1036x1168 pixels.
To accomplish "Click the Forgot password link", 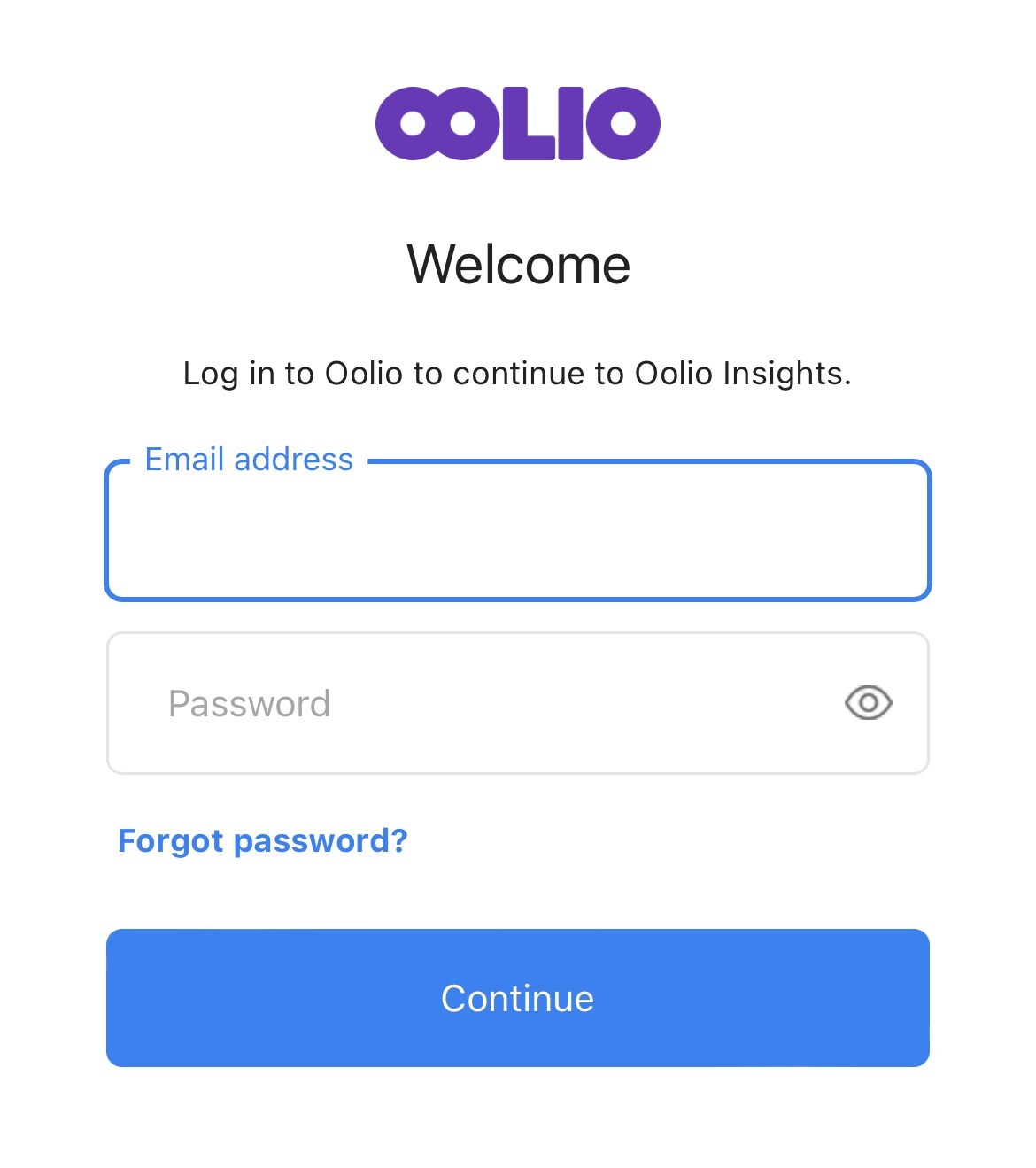I will pyautogui.click(x=263, y=840).
